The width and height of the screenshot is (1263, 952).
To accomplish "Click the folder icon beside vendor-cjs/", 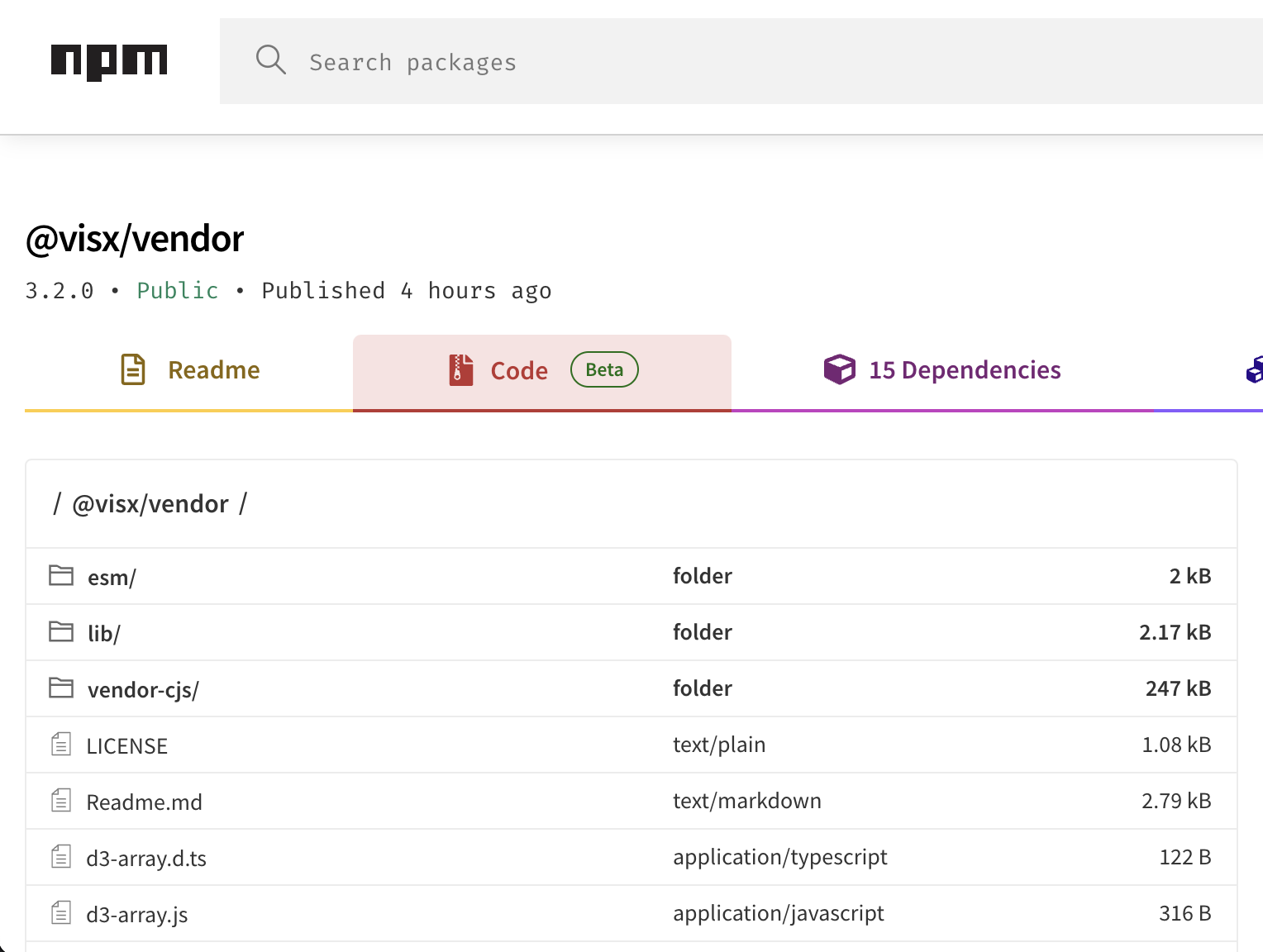I will click(61, 687).
